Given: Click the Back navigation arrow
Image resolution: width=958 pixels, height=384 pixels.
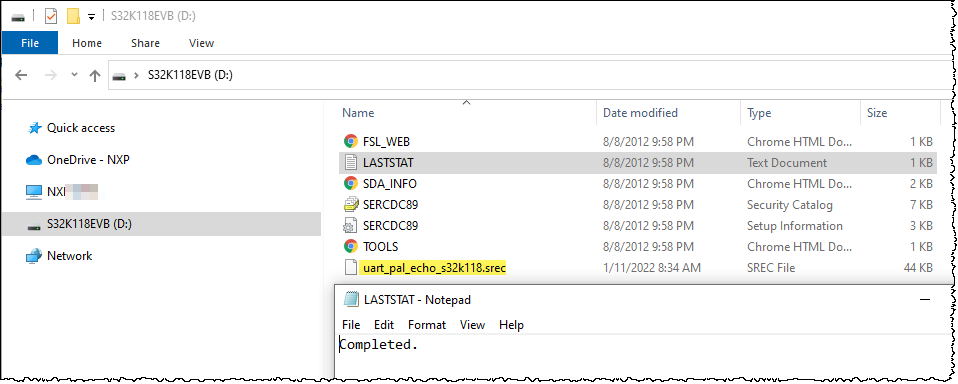Looking at the screenshot, I should [x=21, y=76].
